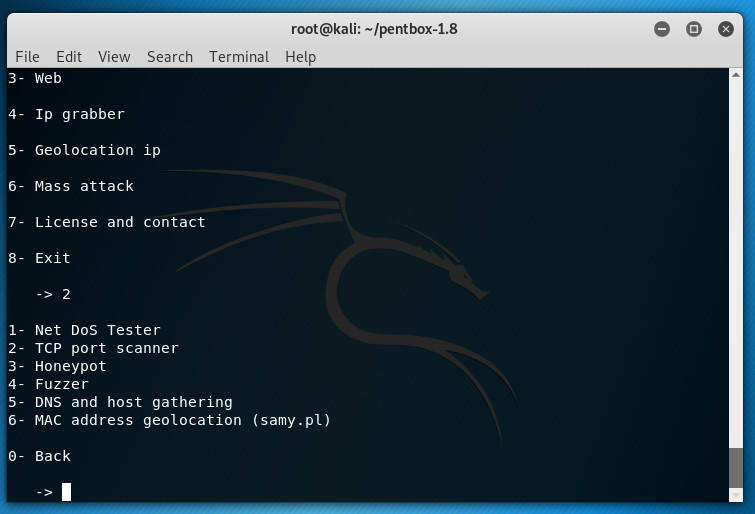The height and width of the screenshot is (514, 755).
Task: Close the root@kali terminal window
Action: (726, 29)
